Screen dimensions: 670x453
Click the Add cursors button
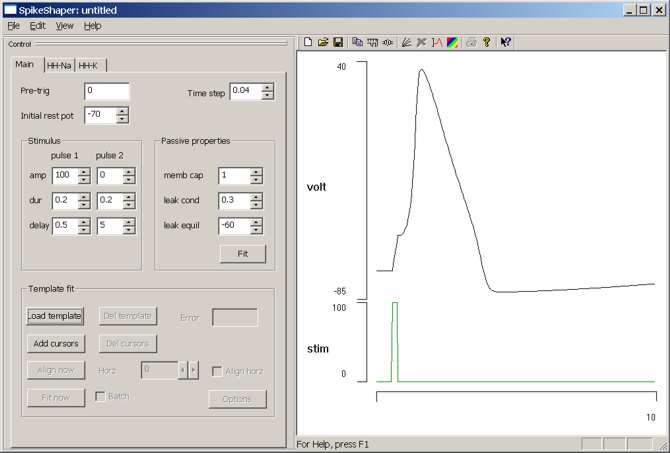[x=55, y=343]
